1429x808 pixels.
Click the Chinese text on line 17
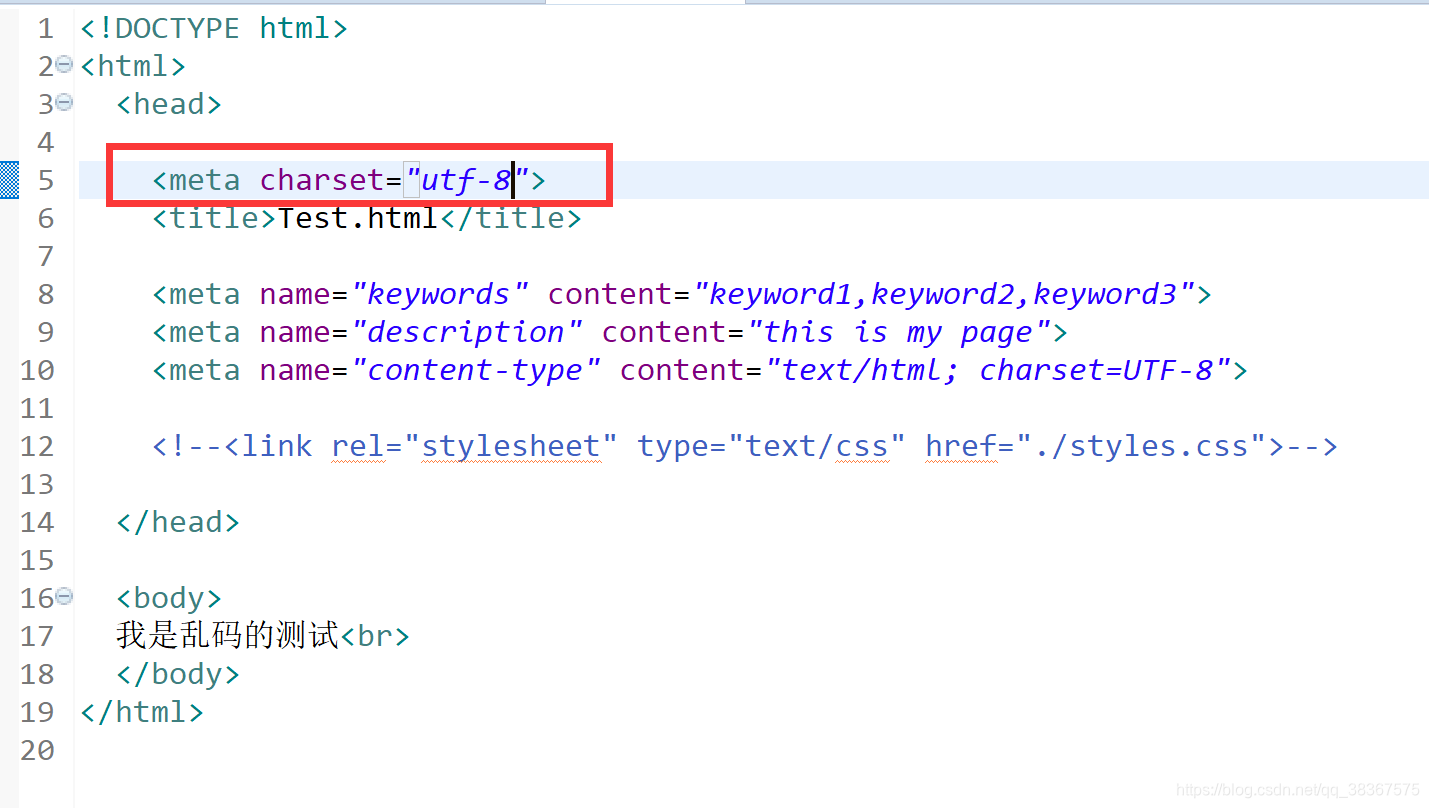pyautogui.click(x=228, y=636)
